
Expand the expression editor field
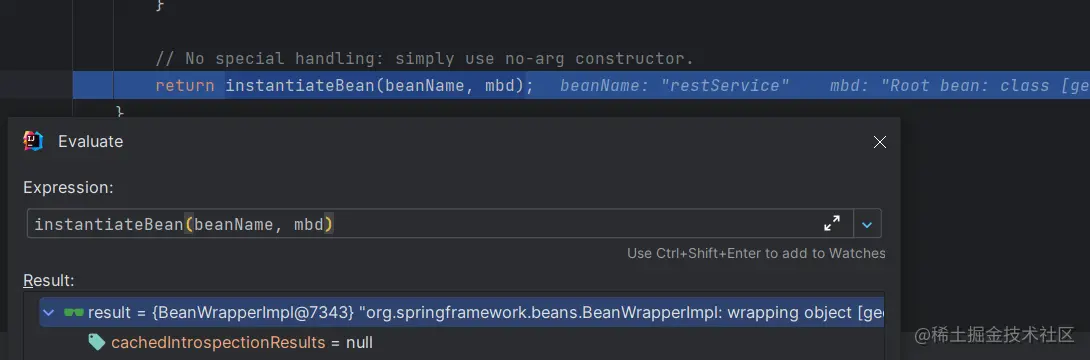(x=831, y=224)
